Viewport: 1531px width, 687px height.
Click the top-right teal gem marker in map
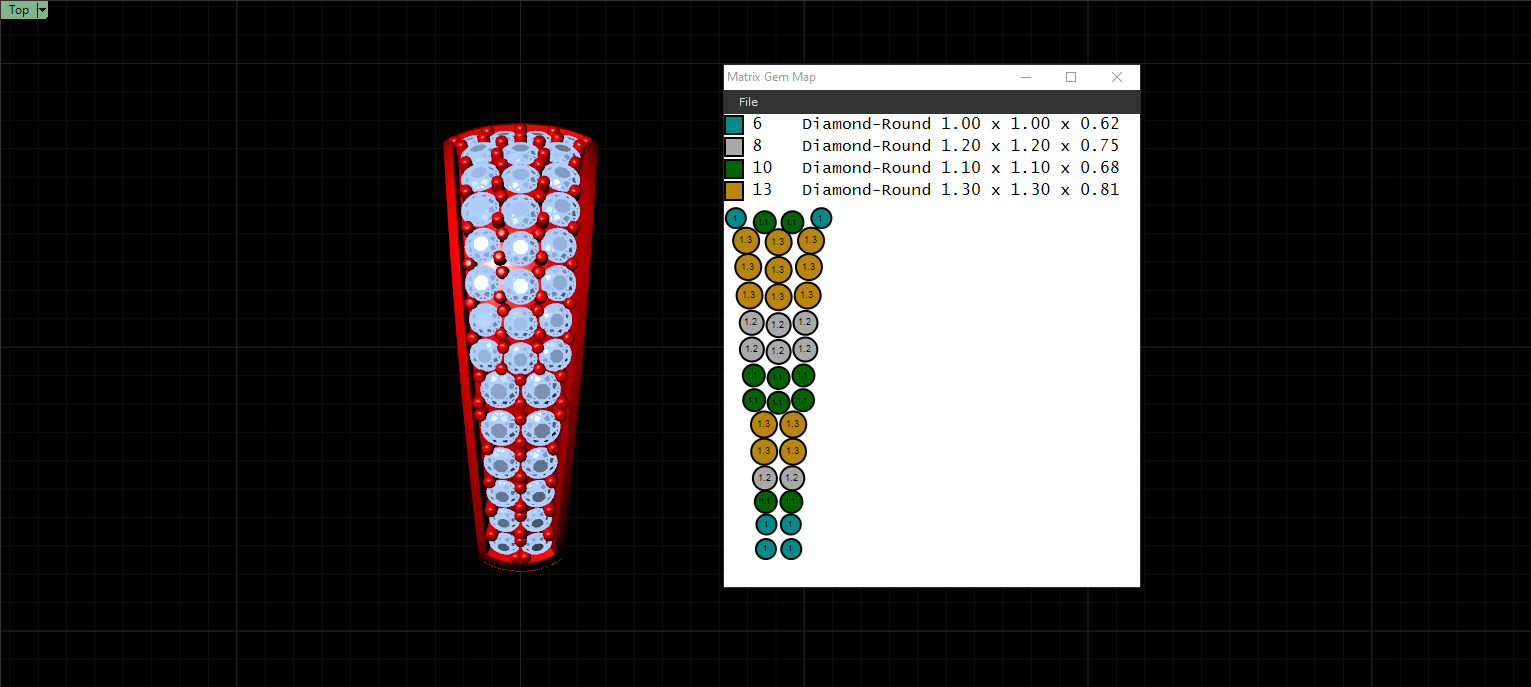[821, 218]
